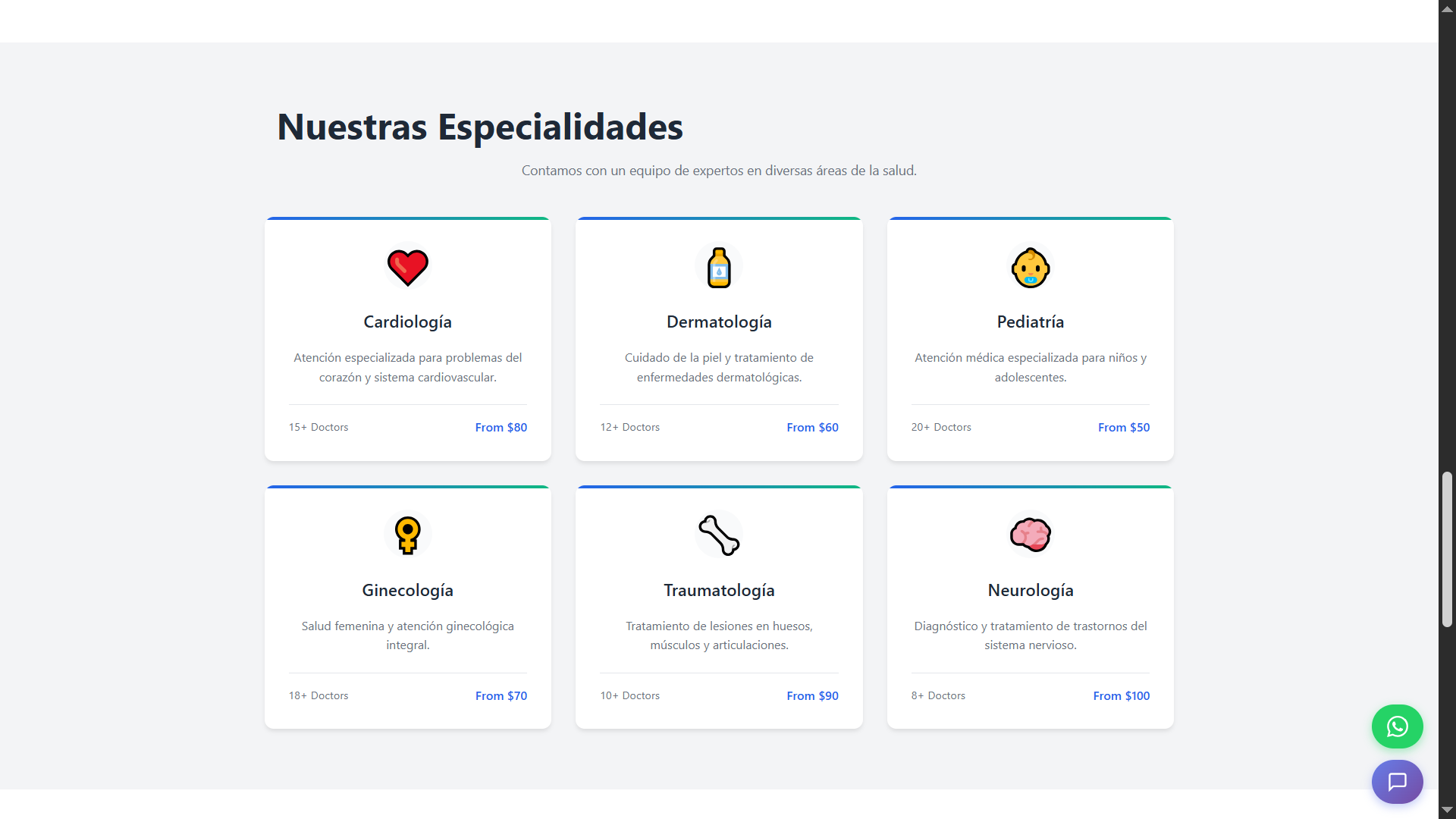This screenshot has height=819, width=1456.
Task: Click the female sign Ginecología icon
Action: (x=407, y=535)
